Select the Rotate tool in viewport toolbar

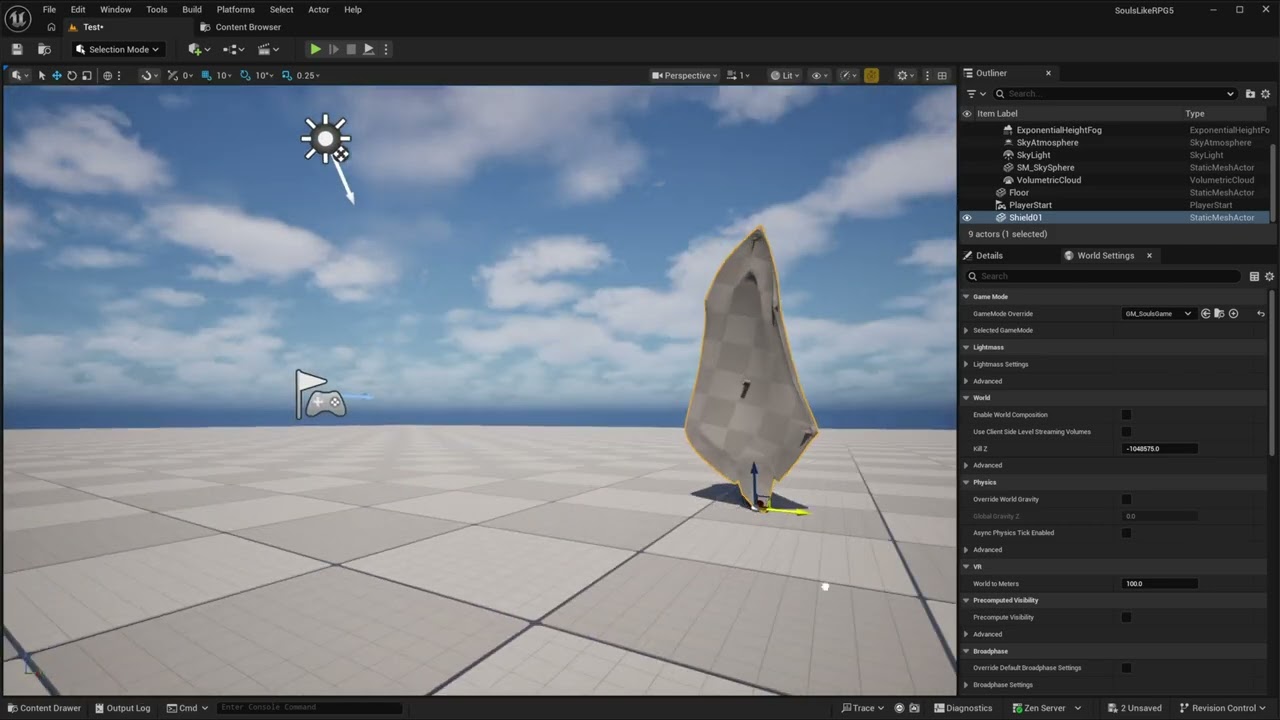click(x=72, y=75)
